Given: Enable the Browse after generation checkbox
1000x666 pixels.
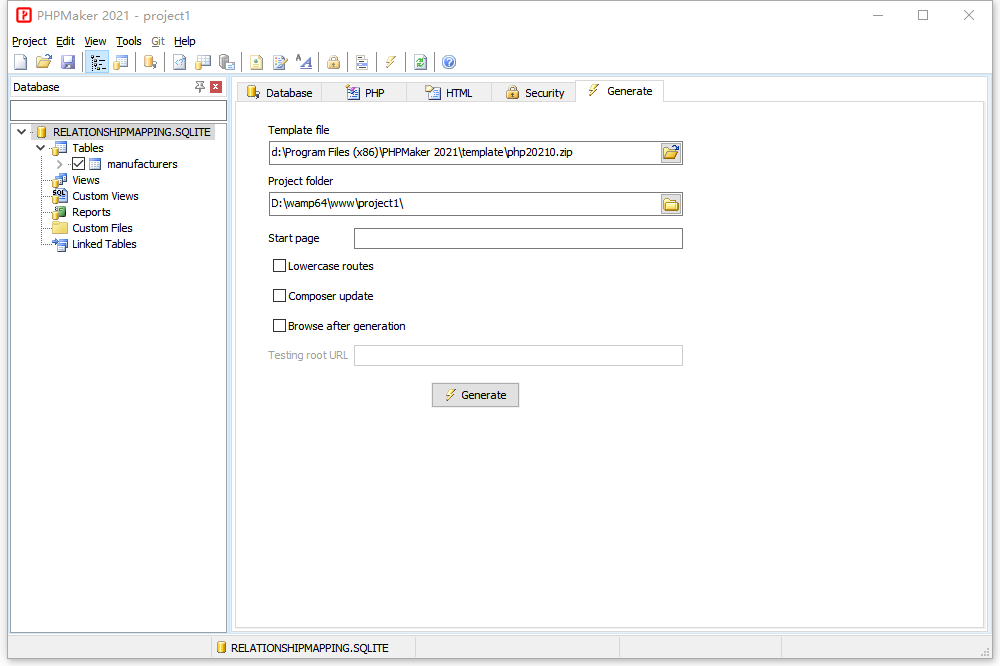Looking at the screenshot, I should pyautogui.click(x=279, y=326).
